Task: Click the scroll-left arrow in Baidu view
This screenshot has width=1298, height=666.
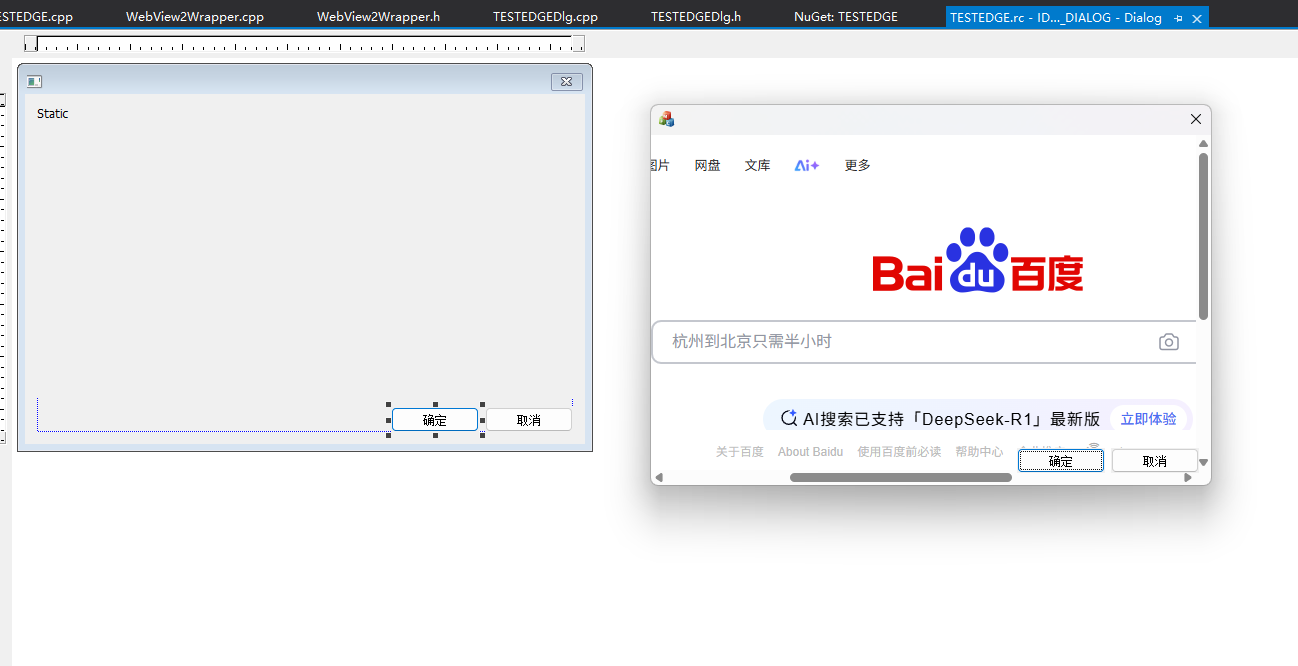Action: (659, 478)
